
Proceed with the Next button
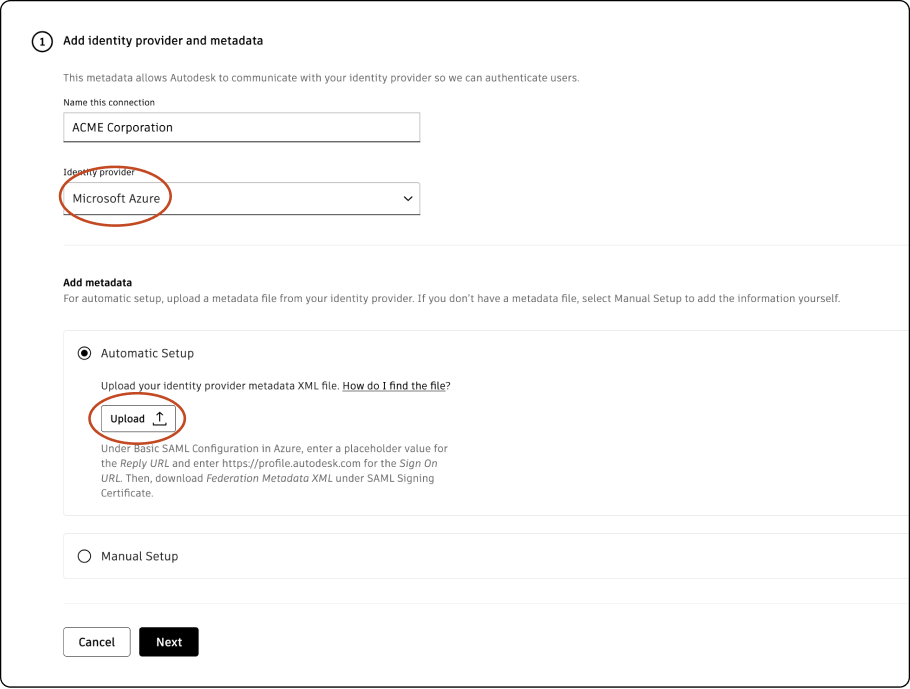[x=169, y=642]
